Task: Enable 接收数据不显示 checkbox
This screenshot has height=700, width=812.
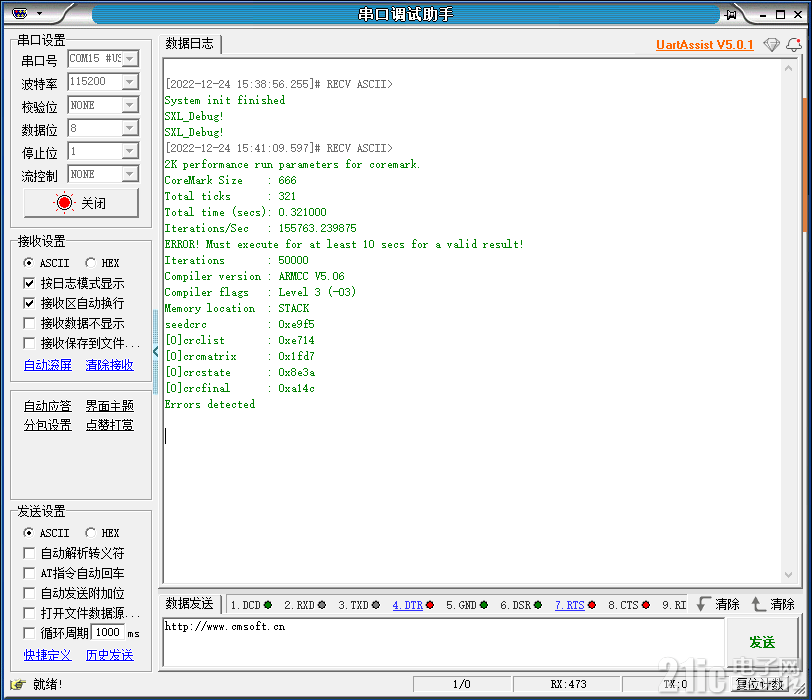Action: point(29,323)
